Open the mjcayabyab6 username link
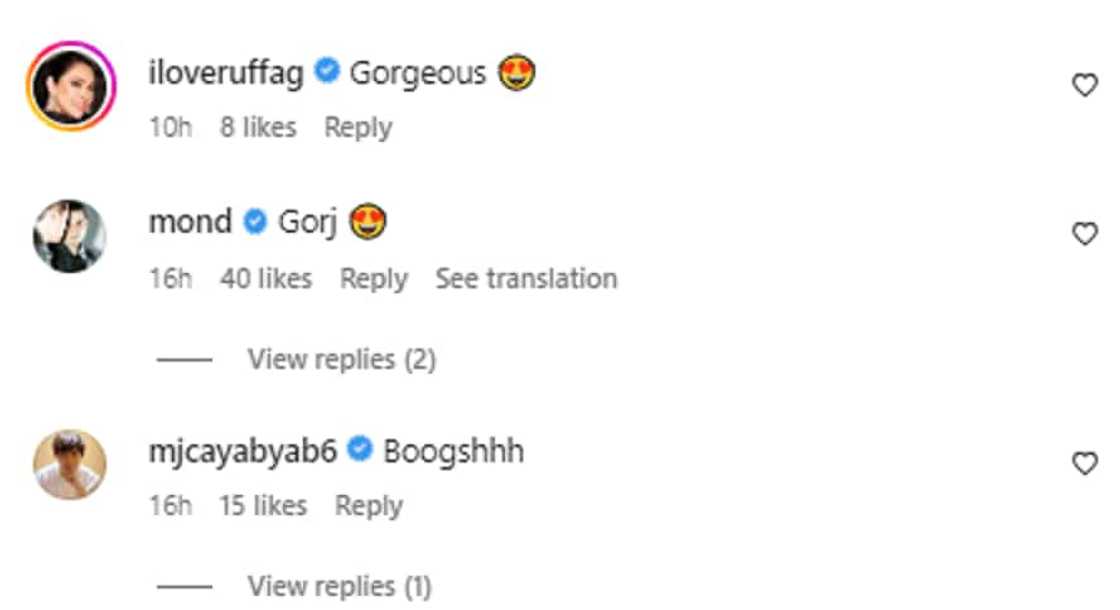Image resolution: width=1120 pixels, height=610 pixels. 246,451
